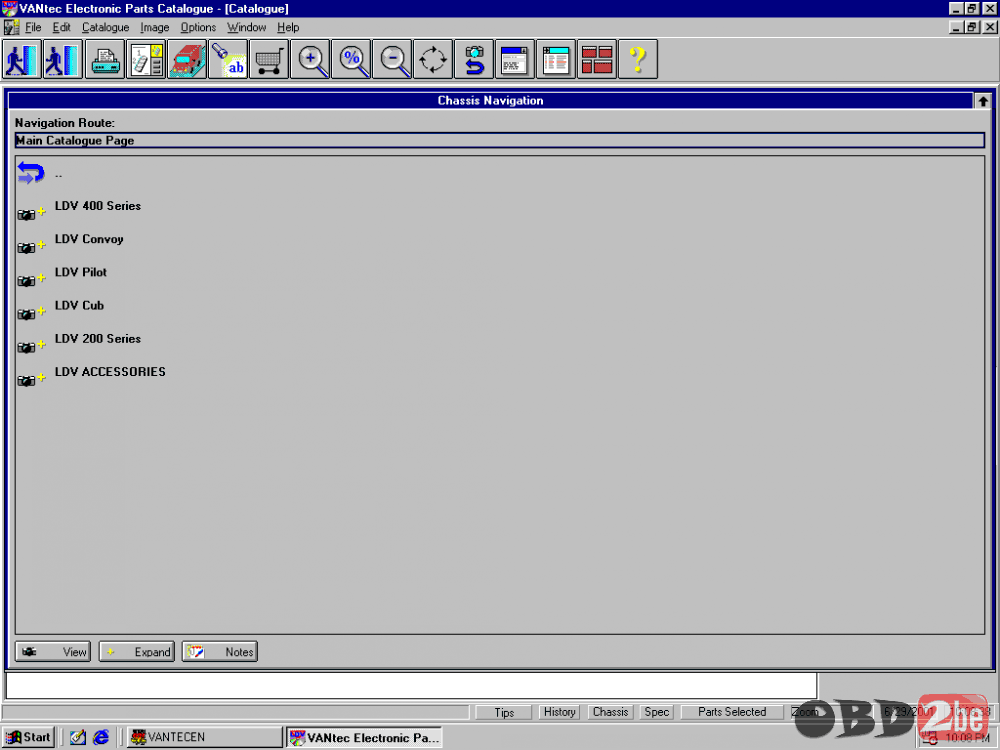The width and height of the screenshot is (1000, 750).
Task: Click the cyan list view toolbar icon
Action: 556,59
